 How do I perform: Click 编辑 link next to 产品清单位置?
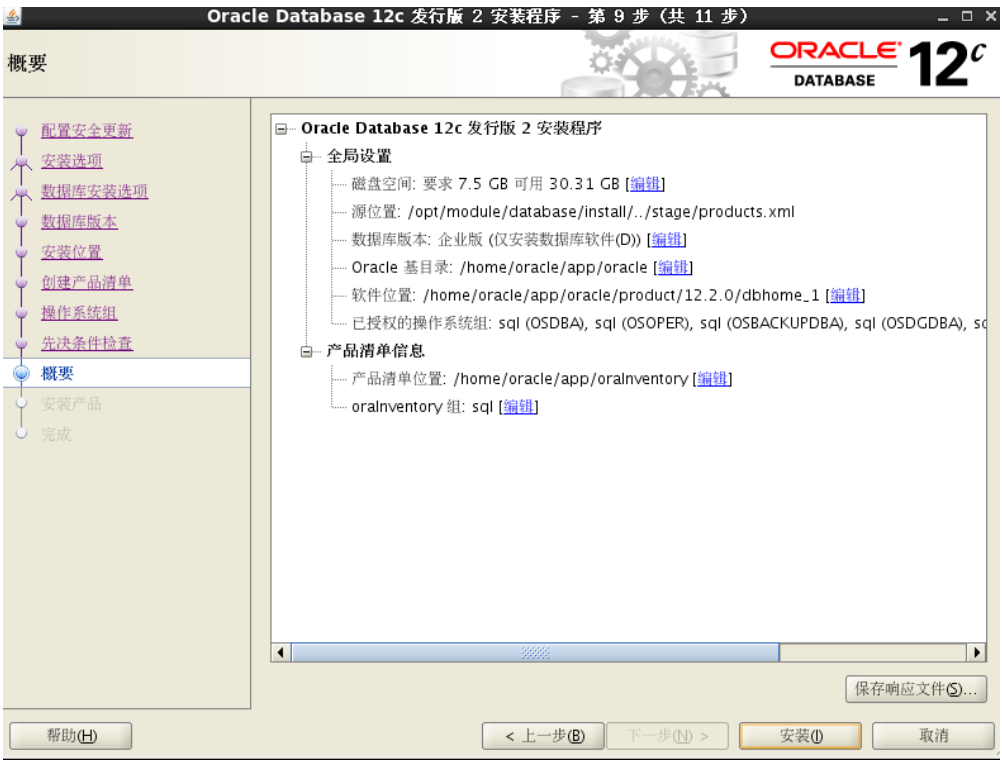point(712,379)
